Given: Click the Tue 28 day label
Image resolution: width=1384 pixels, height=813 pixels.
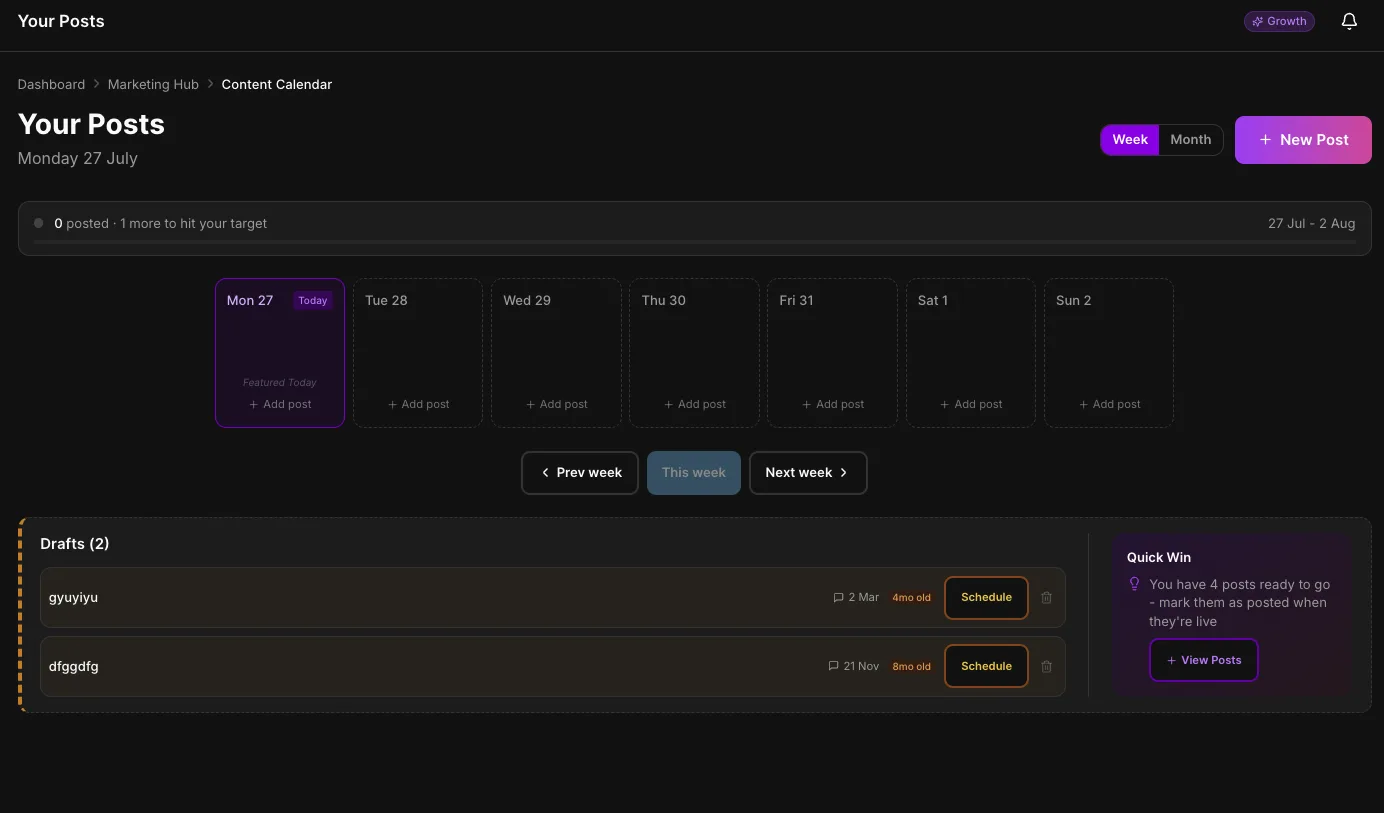Looking at the screenshot, I should click(386, 300).
